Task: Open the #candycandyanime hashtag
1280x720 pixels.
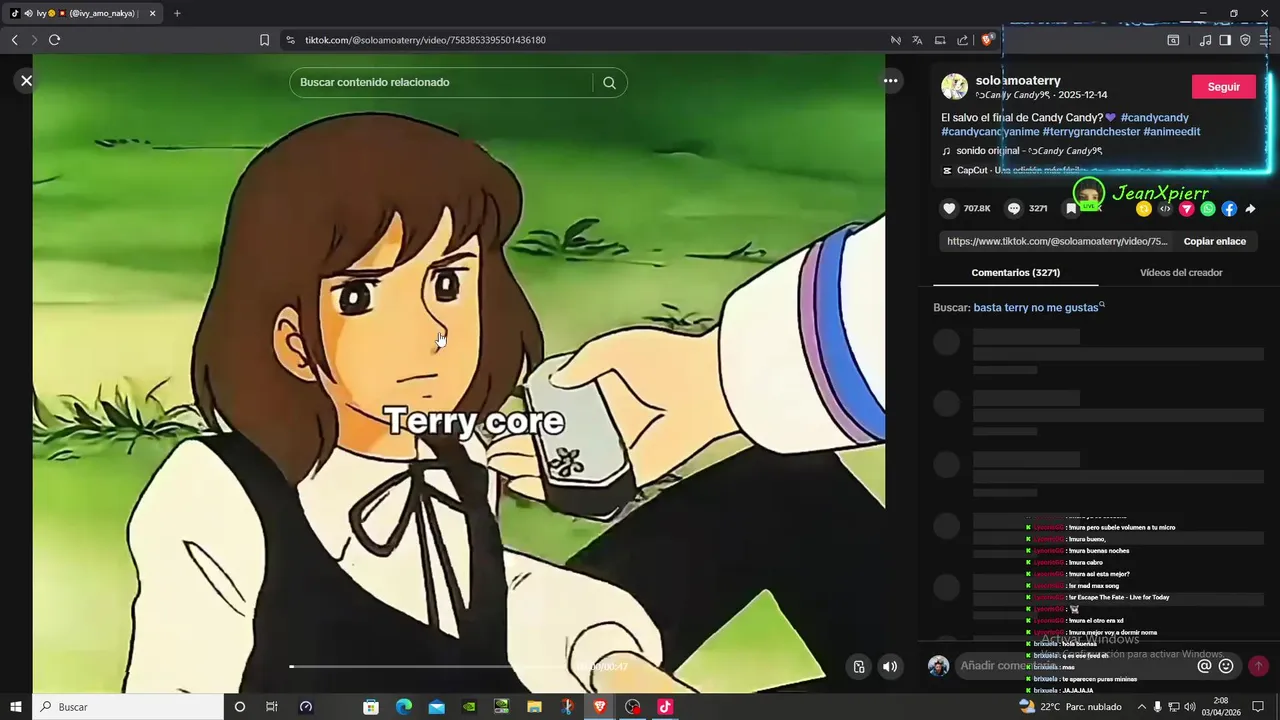Action: pyautogui.click(x=990, y=131)
